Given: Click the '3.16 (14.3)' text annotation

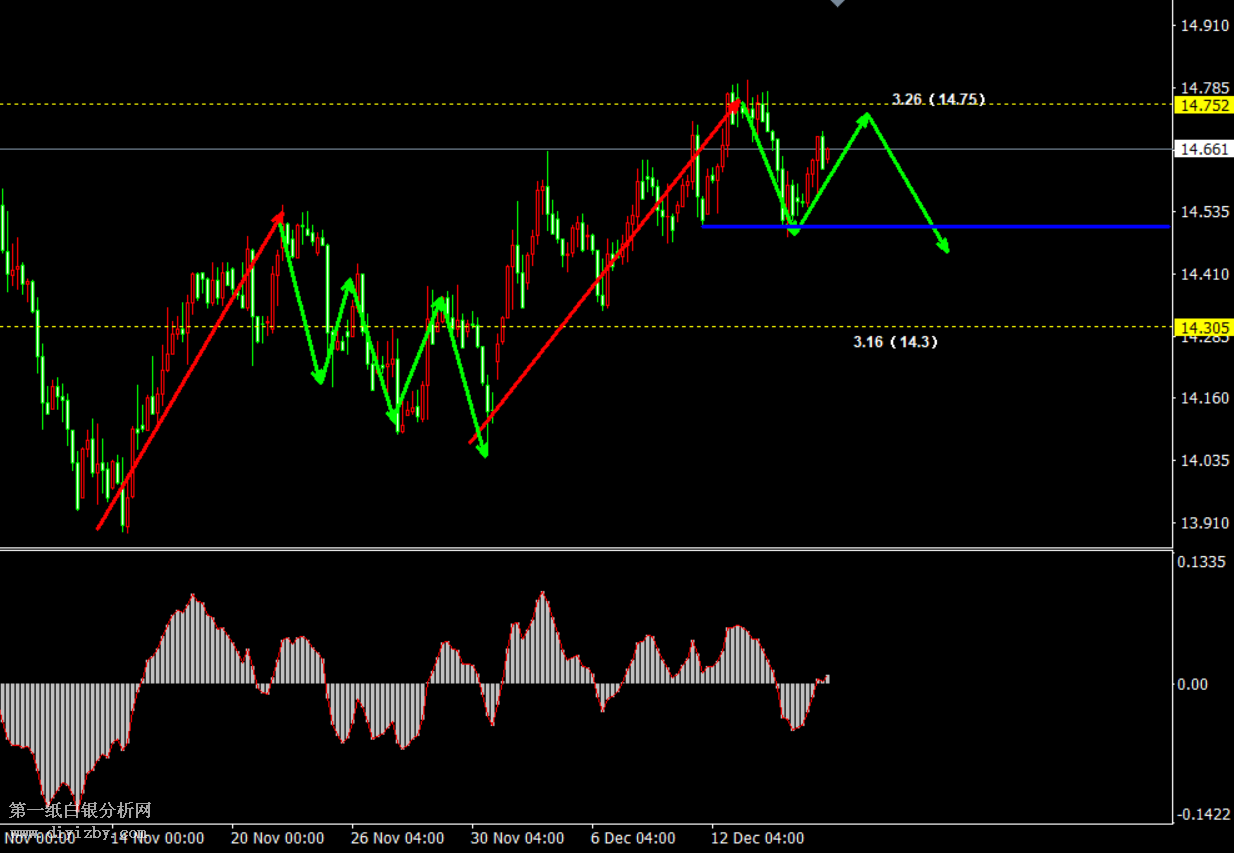Looking at the screenshot, I should coord(895,342).
